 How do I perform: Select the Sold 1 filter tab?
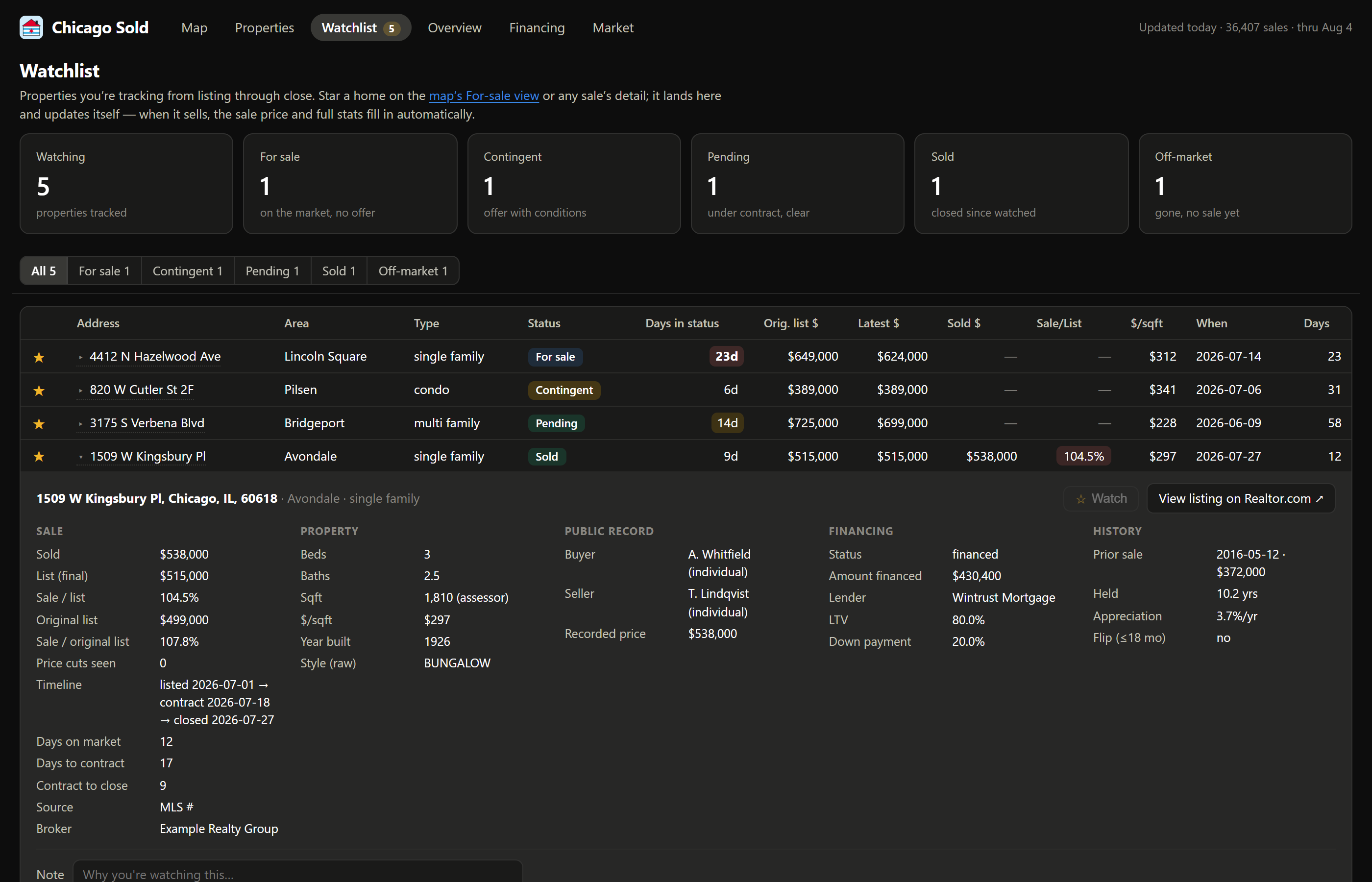[339, 271]
